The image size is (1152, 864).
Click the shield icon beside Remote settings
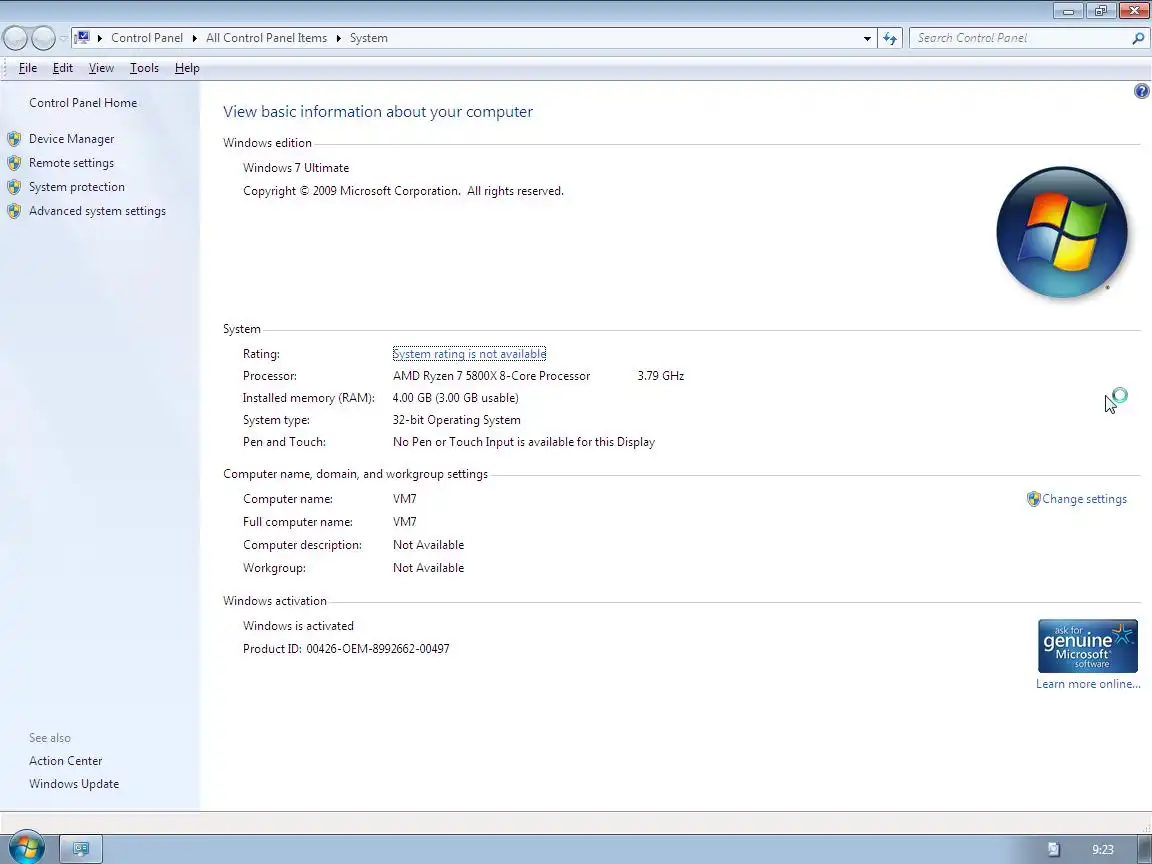coord(14,163)
